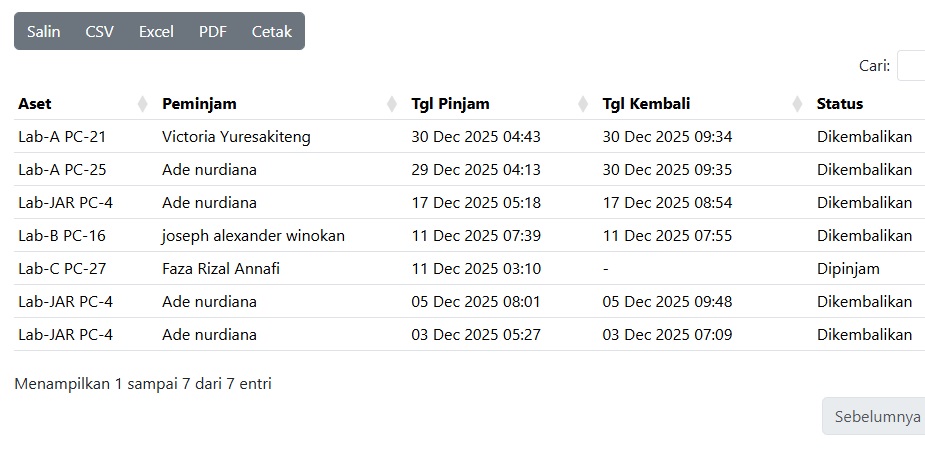
Task: Click the Aset column sort icon
Action: tap(142, 104)
